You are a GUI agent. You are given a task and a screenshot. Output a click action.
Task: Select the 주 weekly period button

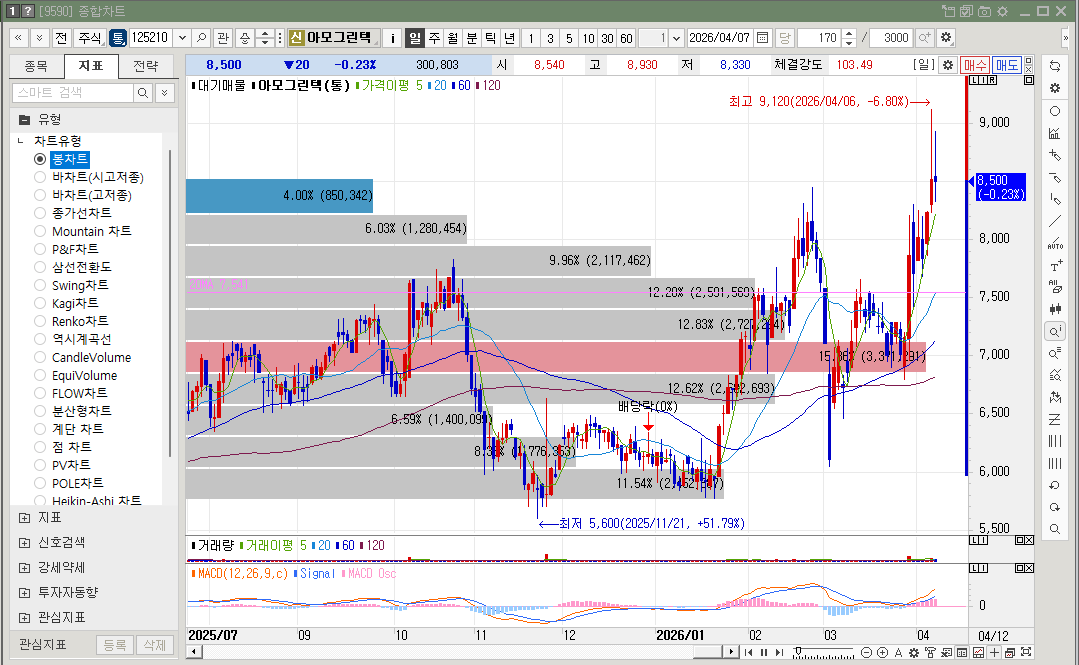pyautogui.click(x=434, y=38)
